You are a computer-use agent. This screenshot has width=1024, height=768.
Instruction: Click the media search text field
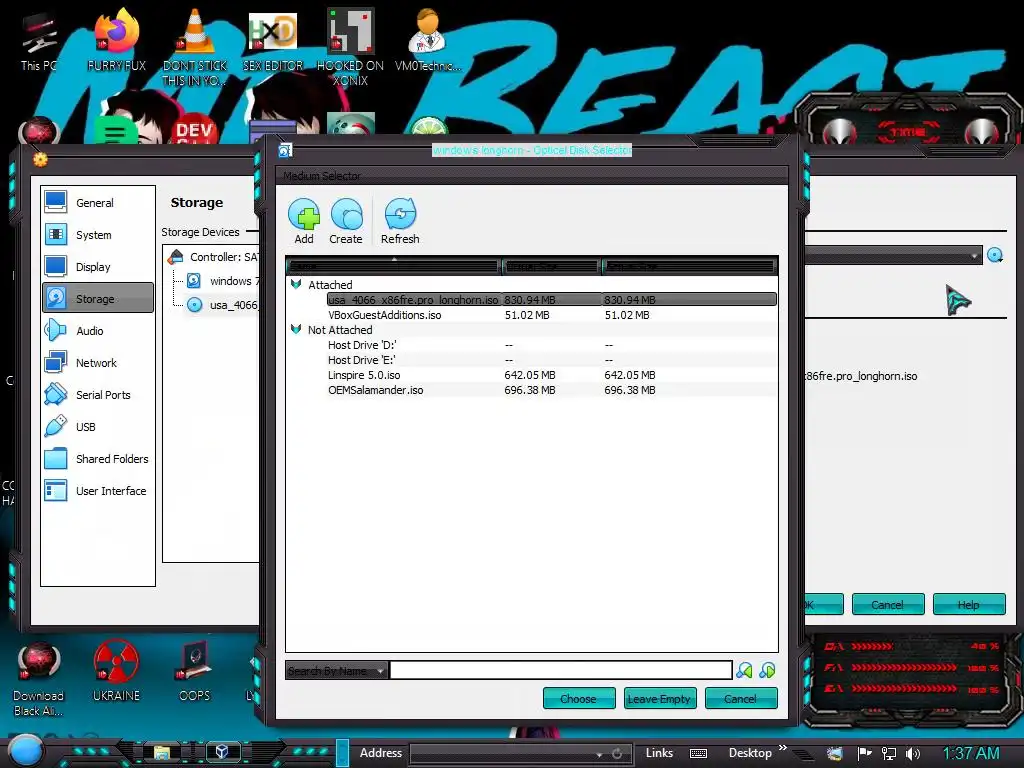[560, 671]
